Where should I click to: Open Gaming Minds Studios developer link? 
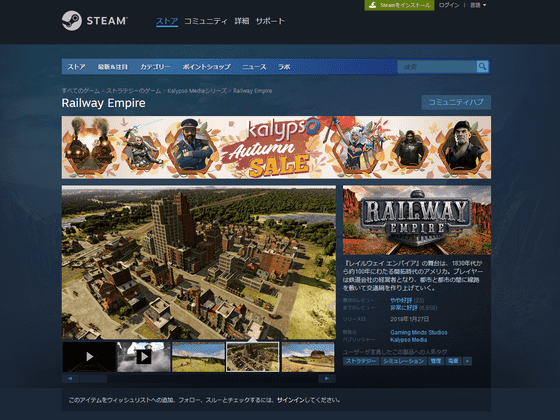pos(419,332)
